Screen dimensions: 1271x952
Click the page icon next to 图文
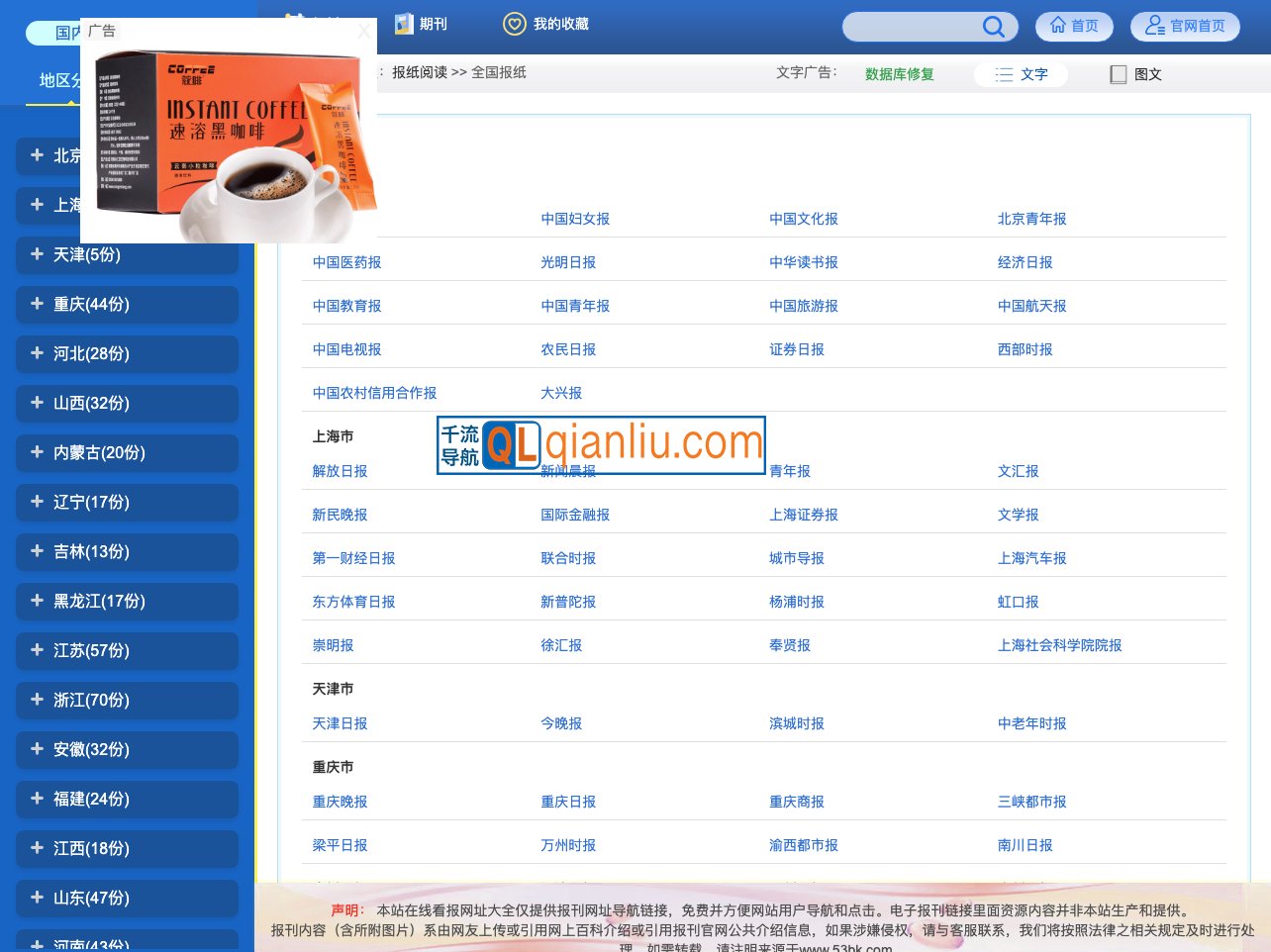click(1119, 74)
